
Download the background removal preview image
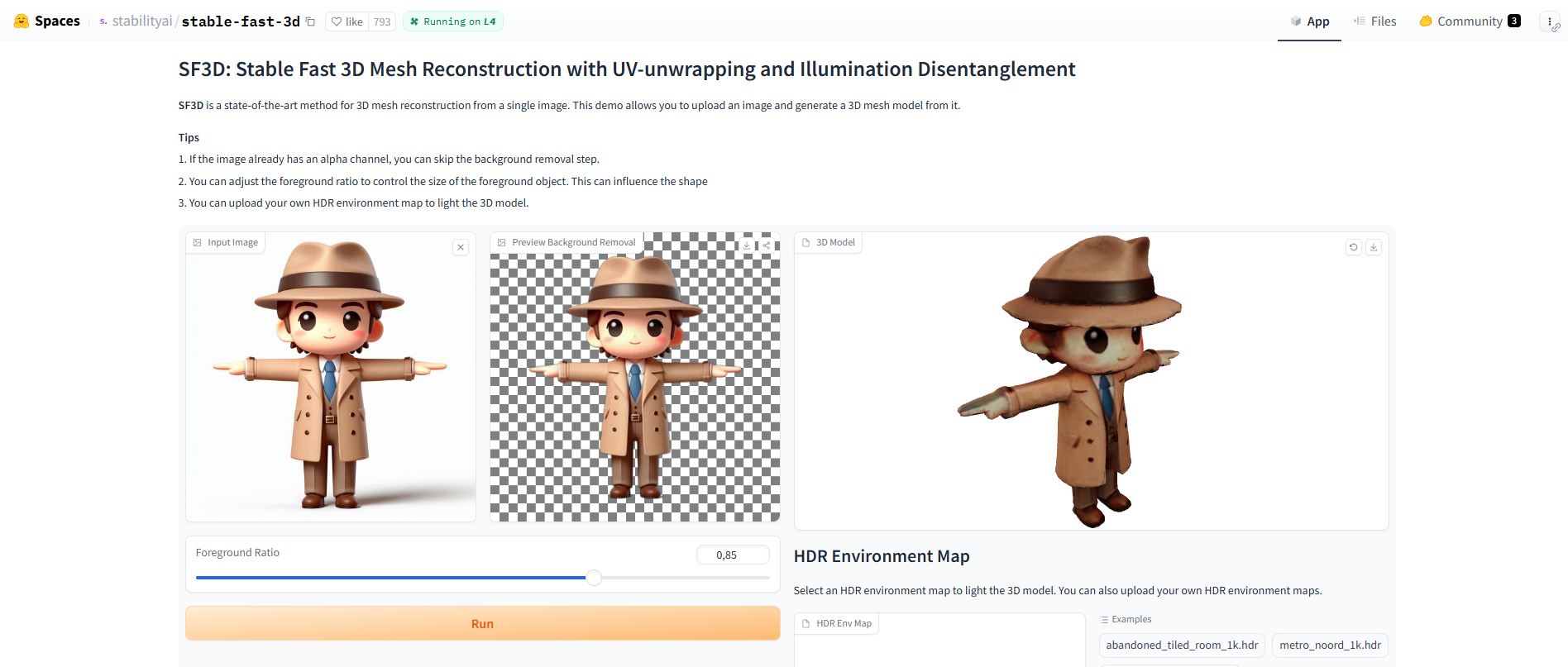[x=747, y=245]
